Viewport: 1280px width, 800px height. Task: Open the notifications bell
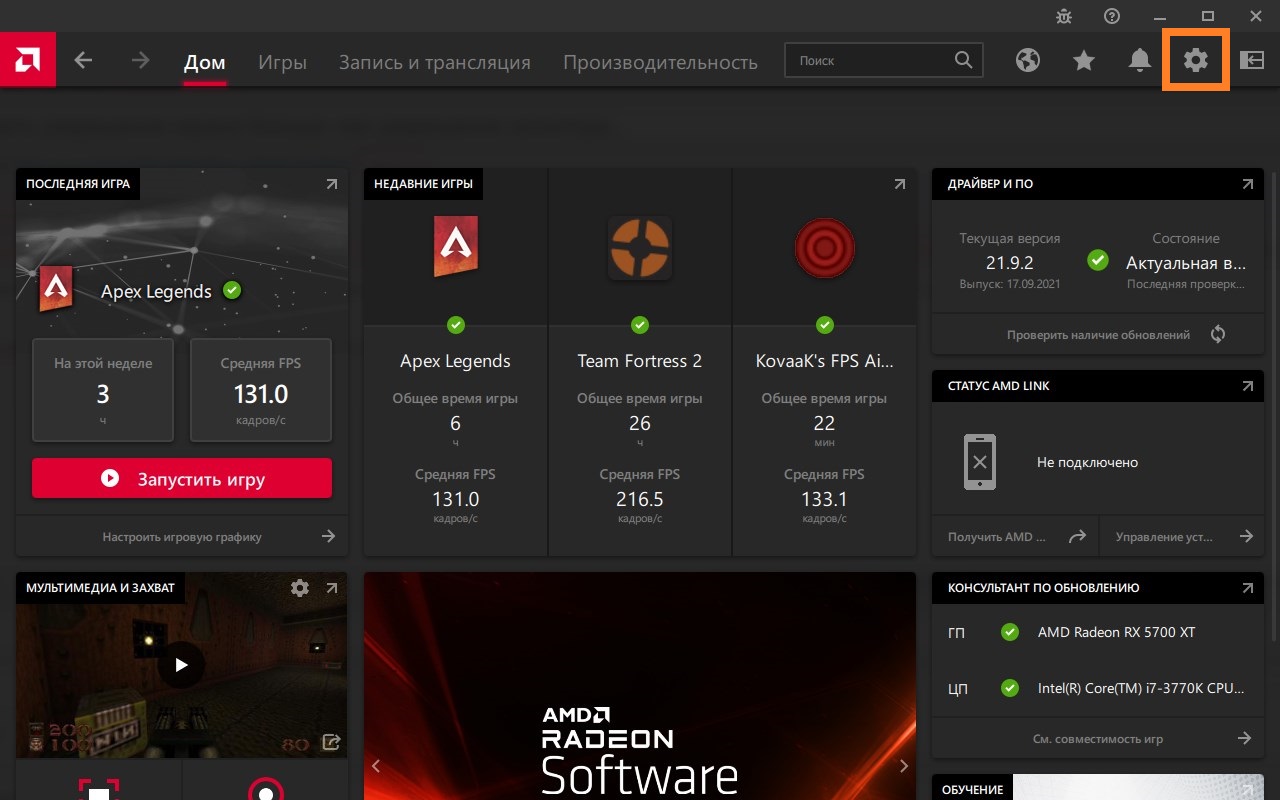coord(1140,61)
